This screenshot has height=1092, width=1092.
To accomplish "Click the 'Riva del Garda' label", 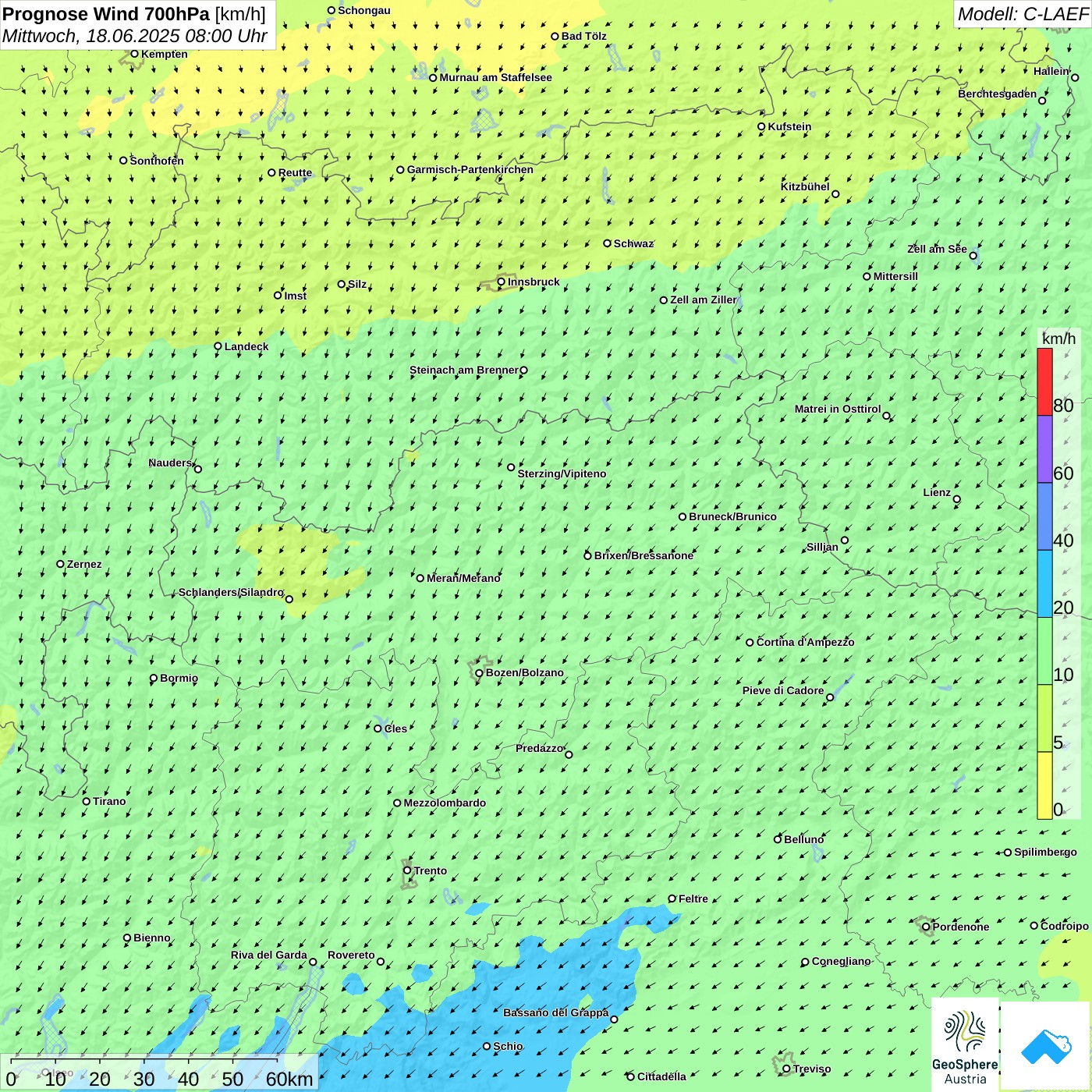I will pyautogui.click(x=269, y=955).
